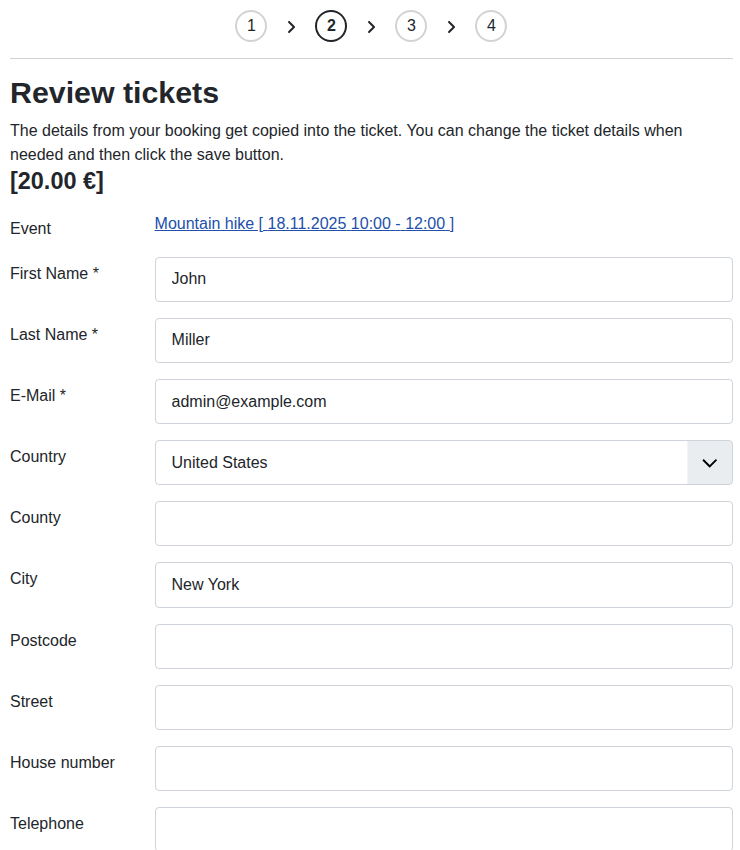This screenshot has width=740, height=850.
Task: Open the Mountain hike event link
Action: [x=304, y=224]
